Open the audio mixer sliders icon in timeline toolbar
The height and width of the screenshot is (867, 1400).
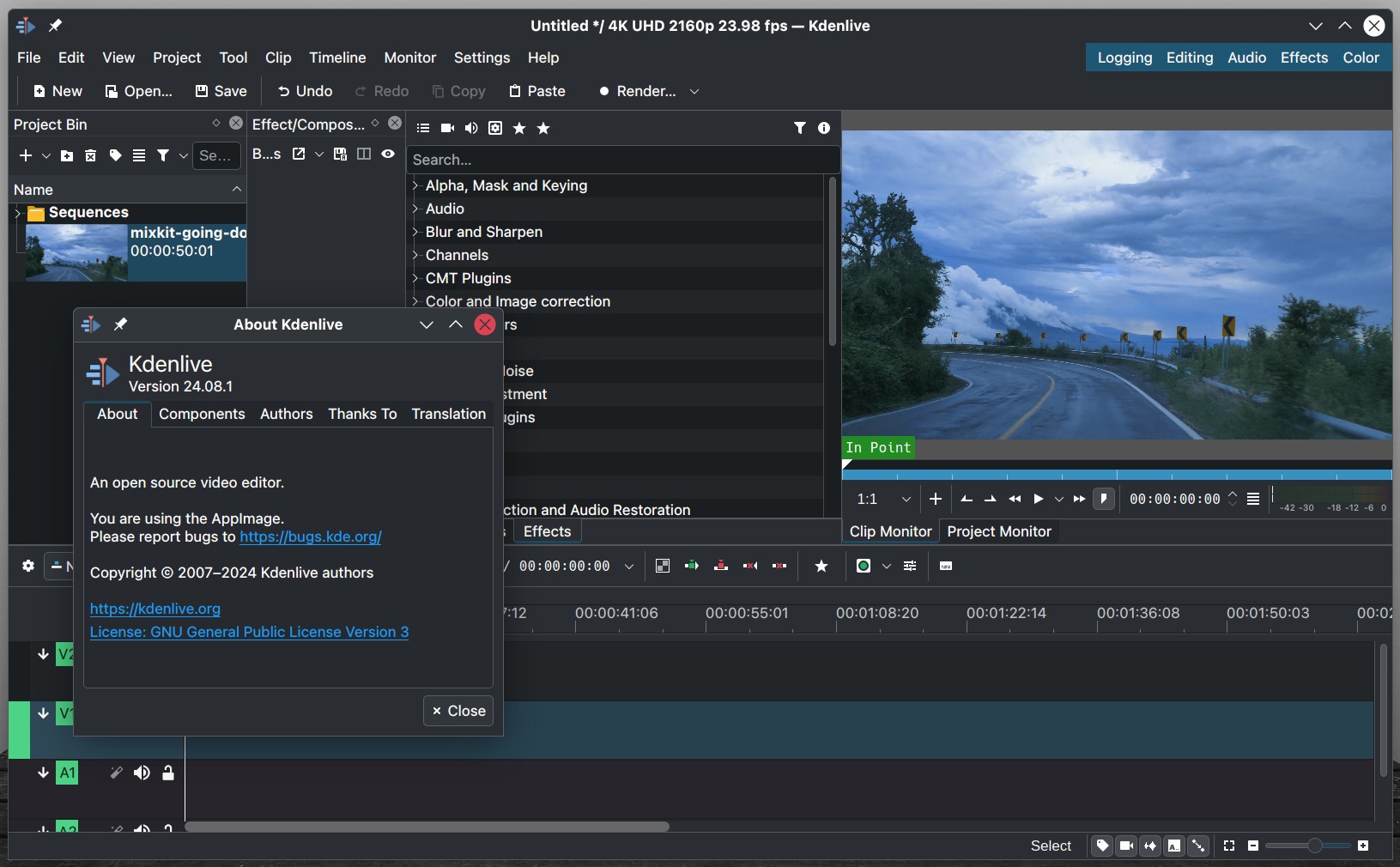(910, 566)
